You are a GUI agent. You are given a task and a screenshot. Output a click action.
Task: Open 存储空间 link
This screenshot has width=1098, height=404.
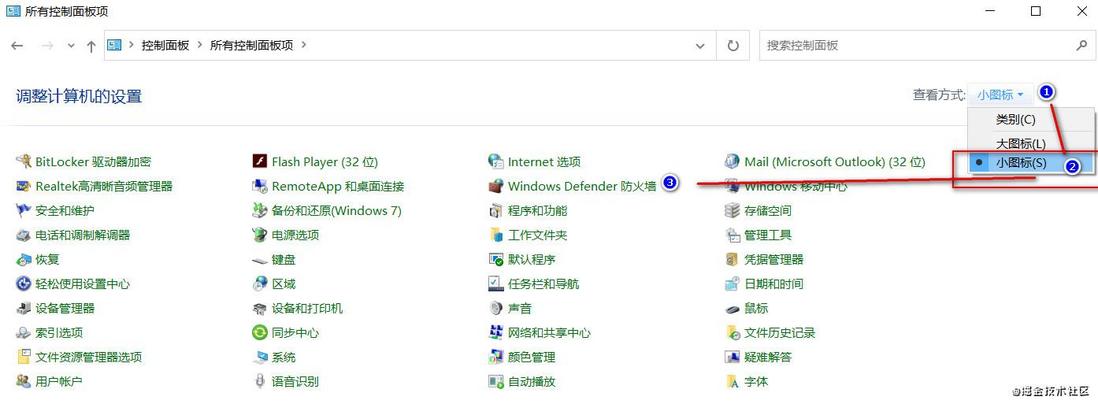tap(767, 211)
